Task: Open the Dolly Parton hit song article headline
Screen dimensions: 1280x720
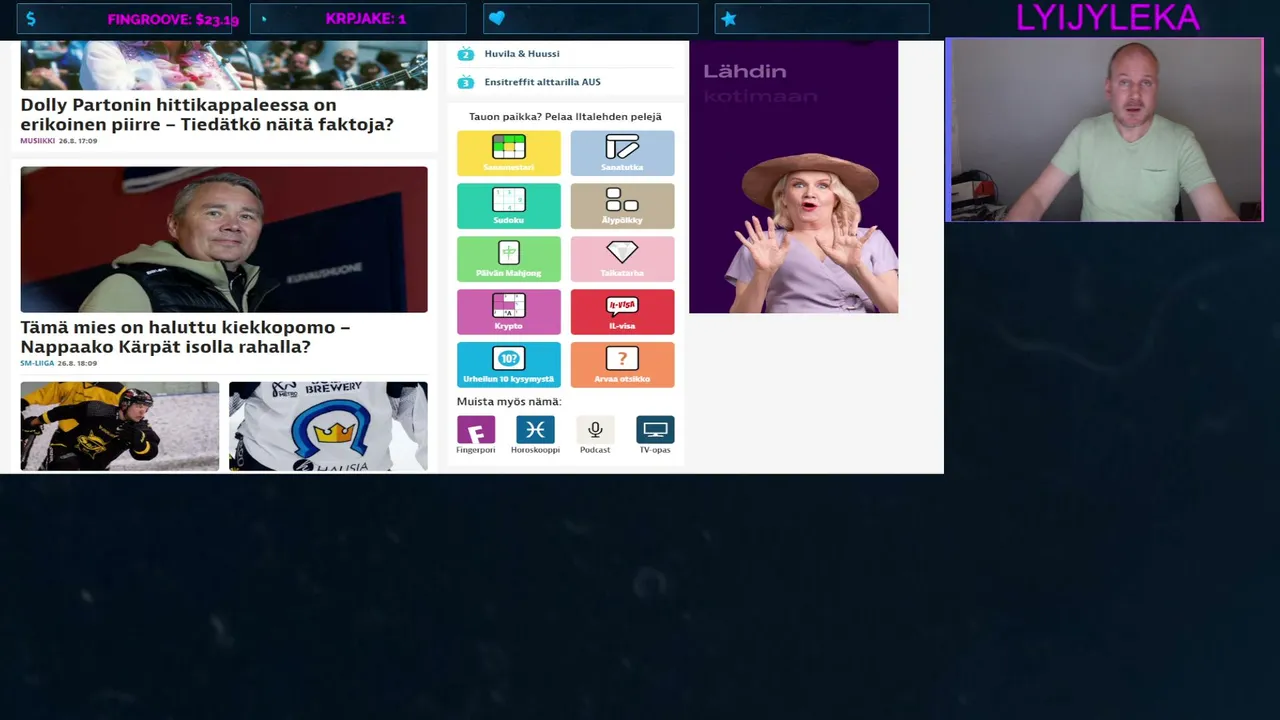Action: pos(207,114)
